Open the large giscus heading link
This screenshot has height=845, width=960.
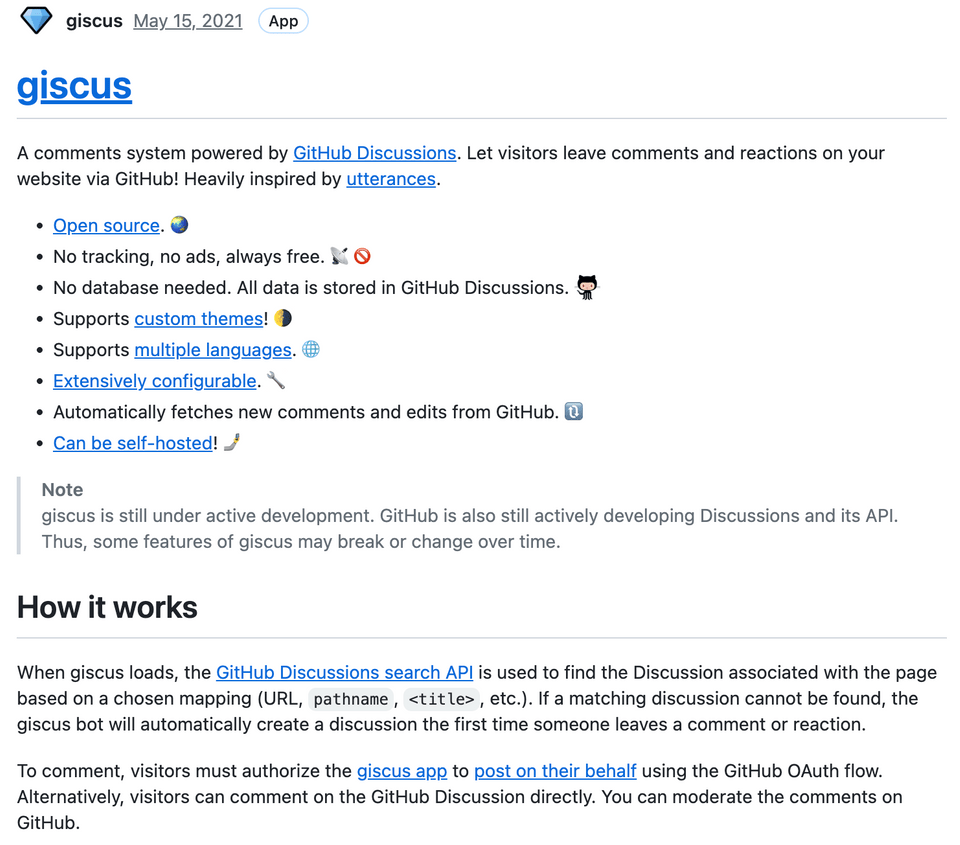74,86
